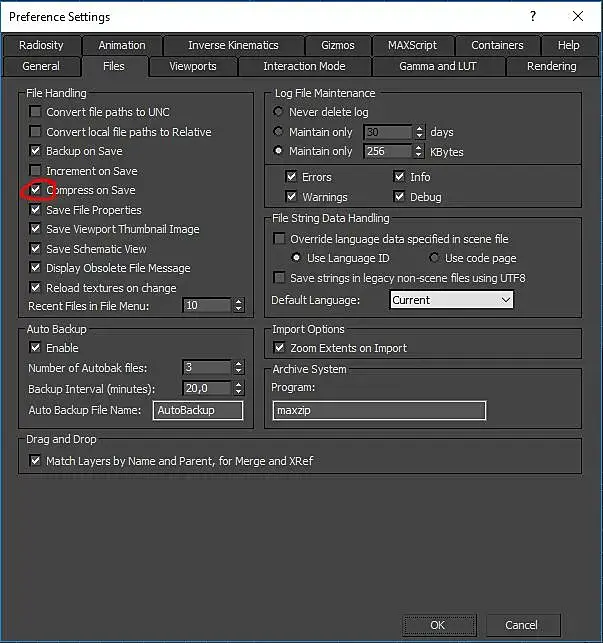The image size is (603, 643).
Task: Adjust the days spinner arrows
Action: (419, 132)
